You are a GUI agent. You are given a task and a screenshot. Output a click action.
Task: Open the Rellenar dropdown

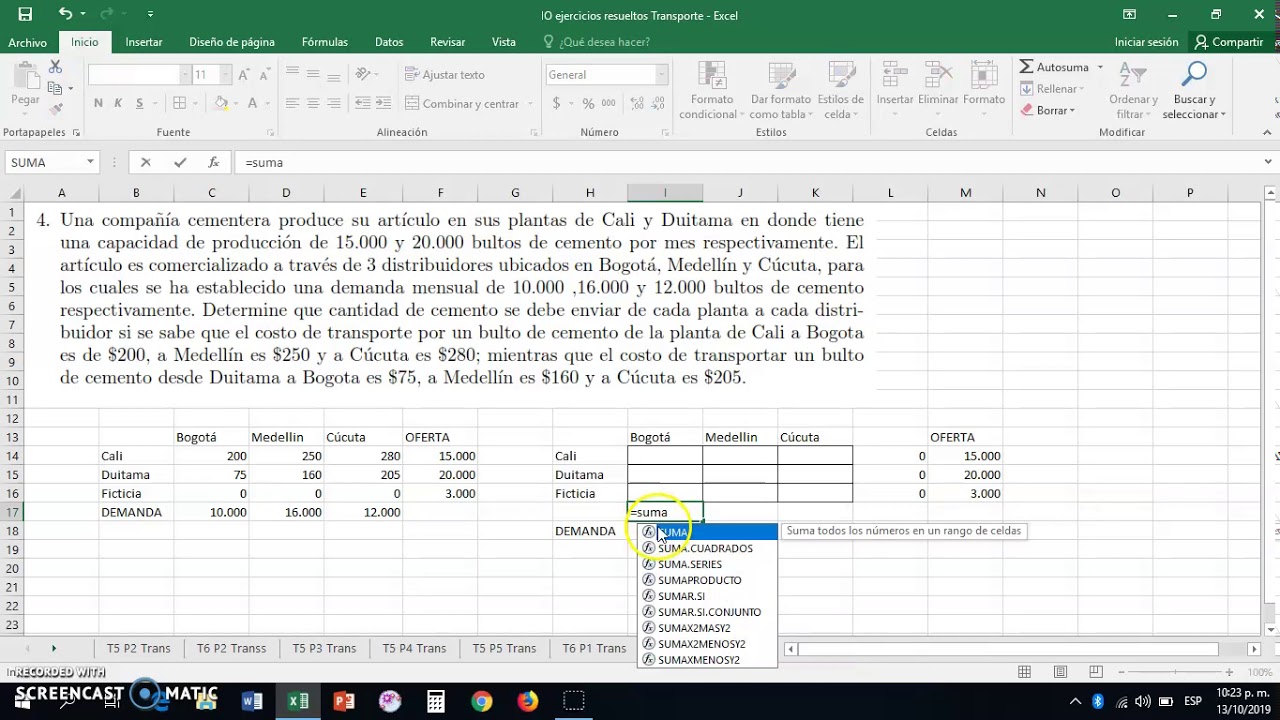point(1055,89)
